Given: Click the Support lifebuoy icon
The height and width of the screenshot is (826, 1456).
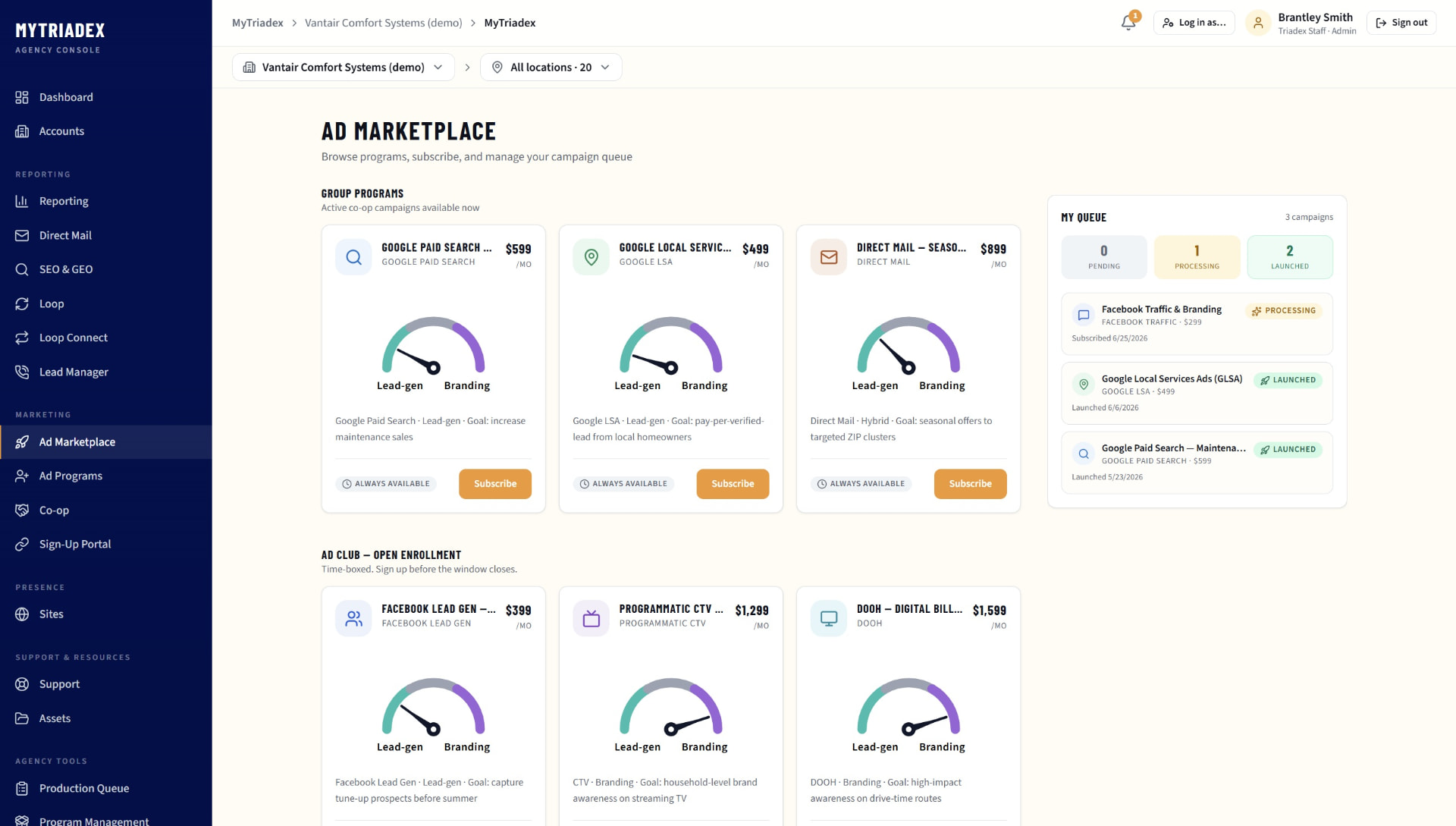Looking at the screenshot, I should click(22, 684).
